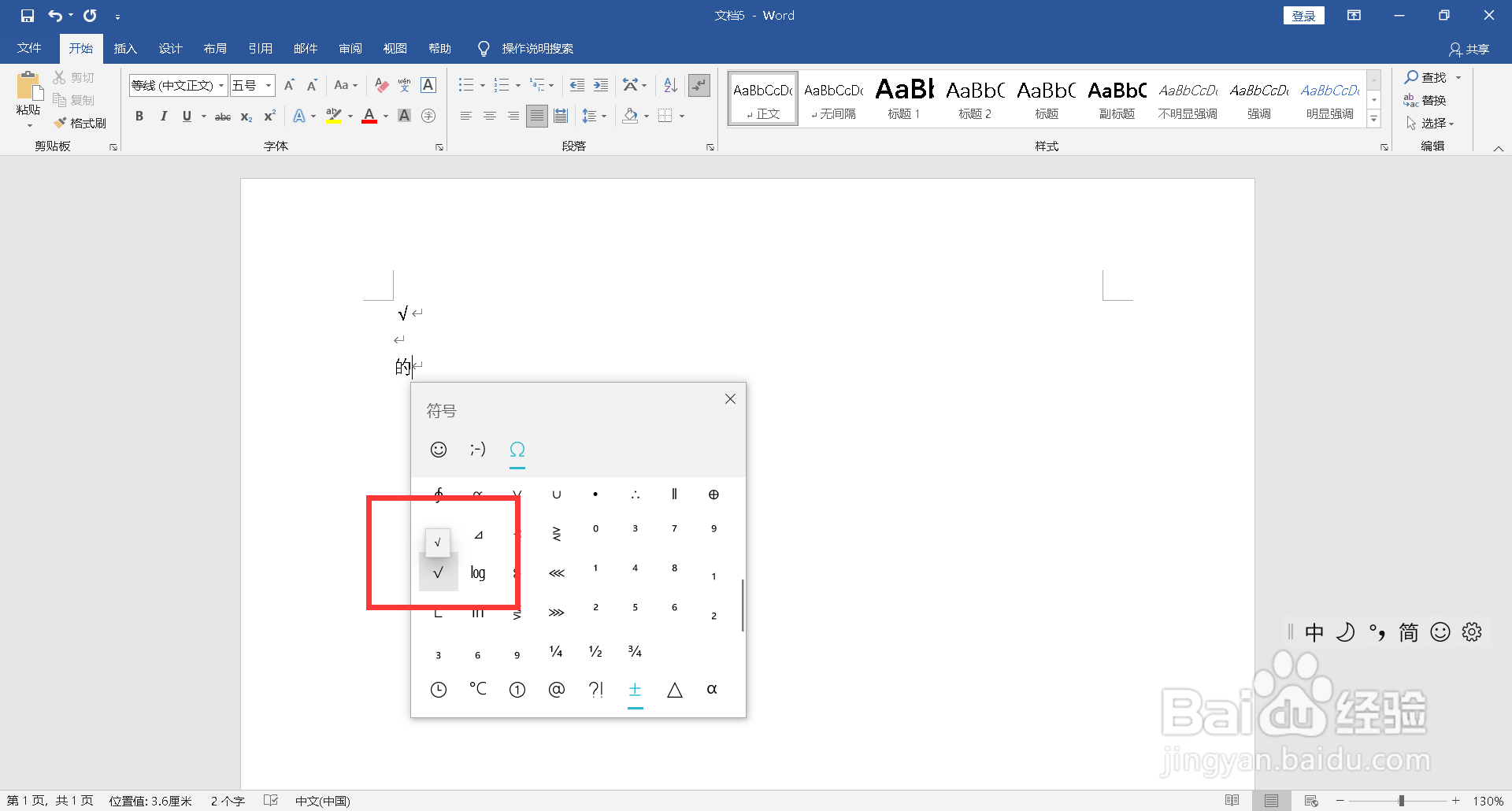The height and width of the screenshot is (811, 1512).
Task: Toggle underline formatting
Action: tap(187, 117)
